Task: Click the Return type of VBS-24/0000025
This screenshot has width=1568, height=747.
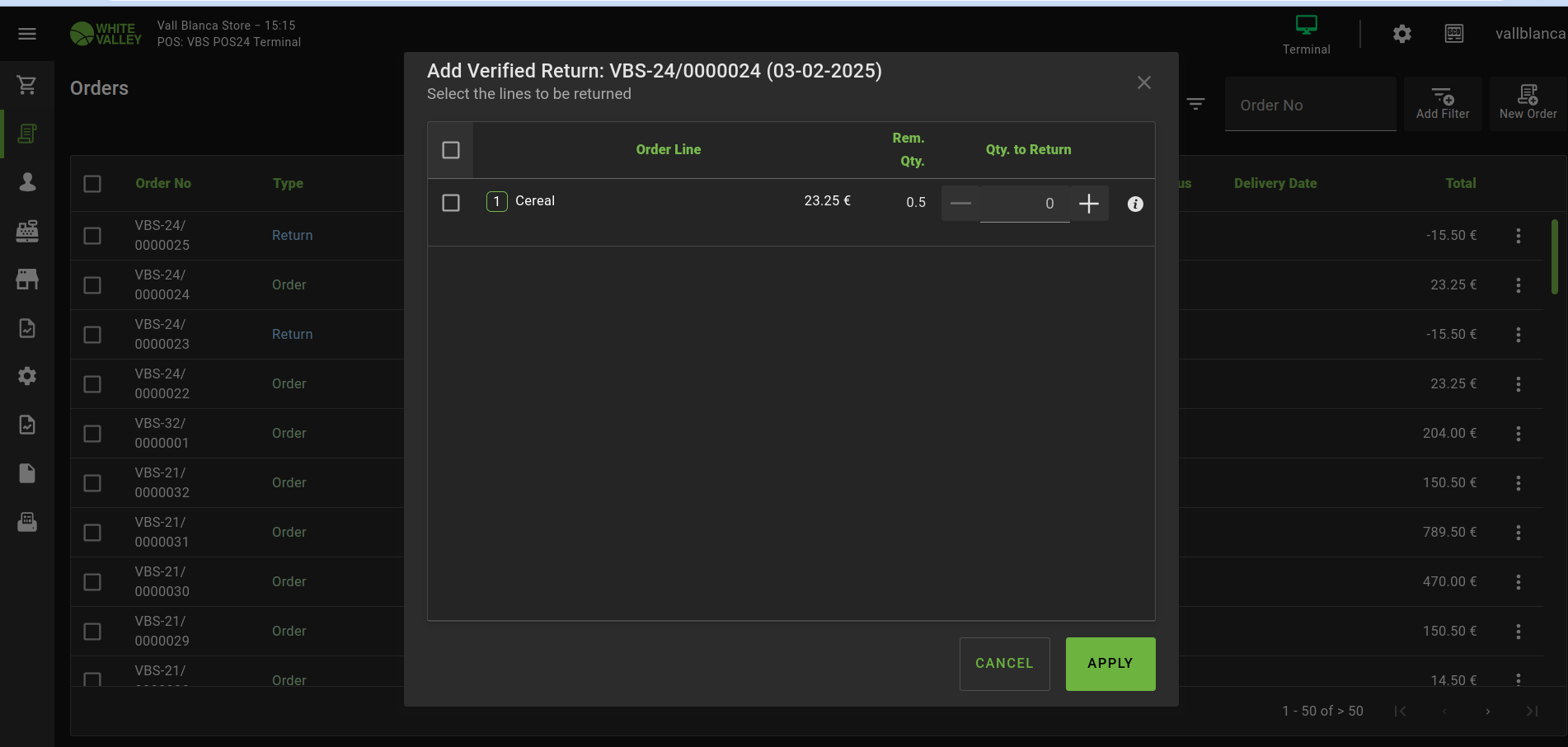Action: pyautogui.click(x=293, y=236)
